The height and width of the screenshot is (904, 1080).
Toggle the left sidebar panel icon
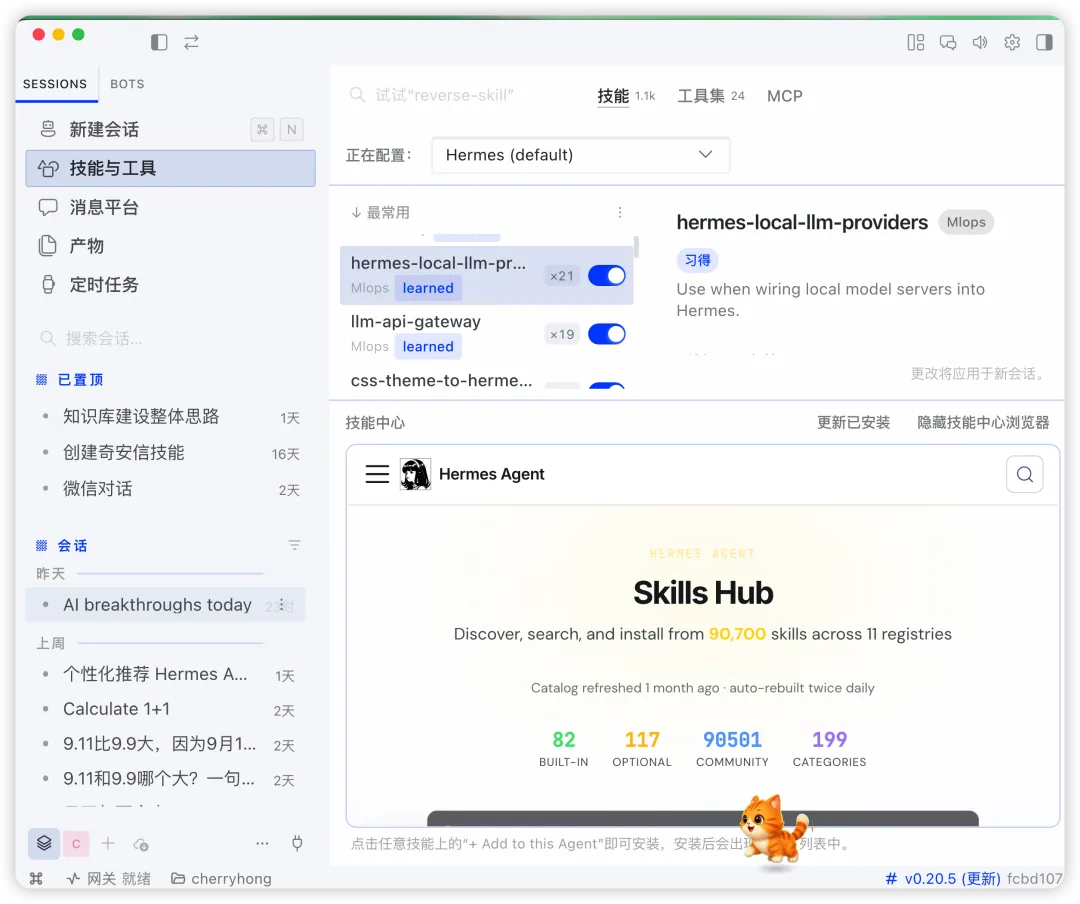(x=159, y=43)
